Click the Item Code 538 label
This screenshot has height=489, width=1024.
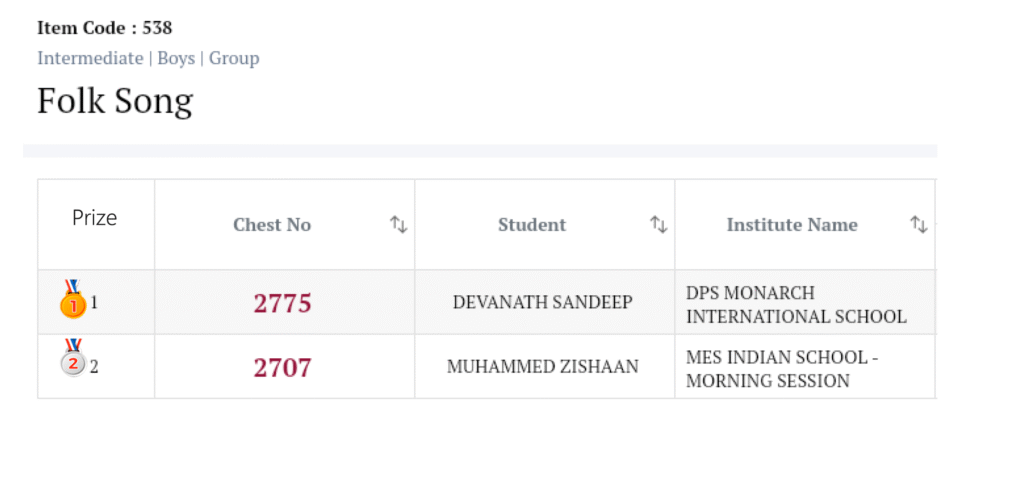click(105, 28)
